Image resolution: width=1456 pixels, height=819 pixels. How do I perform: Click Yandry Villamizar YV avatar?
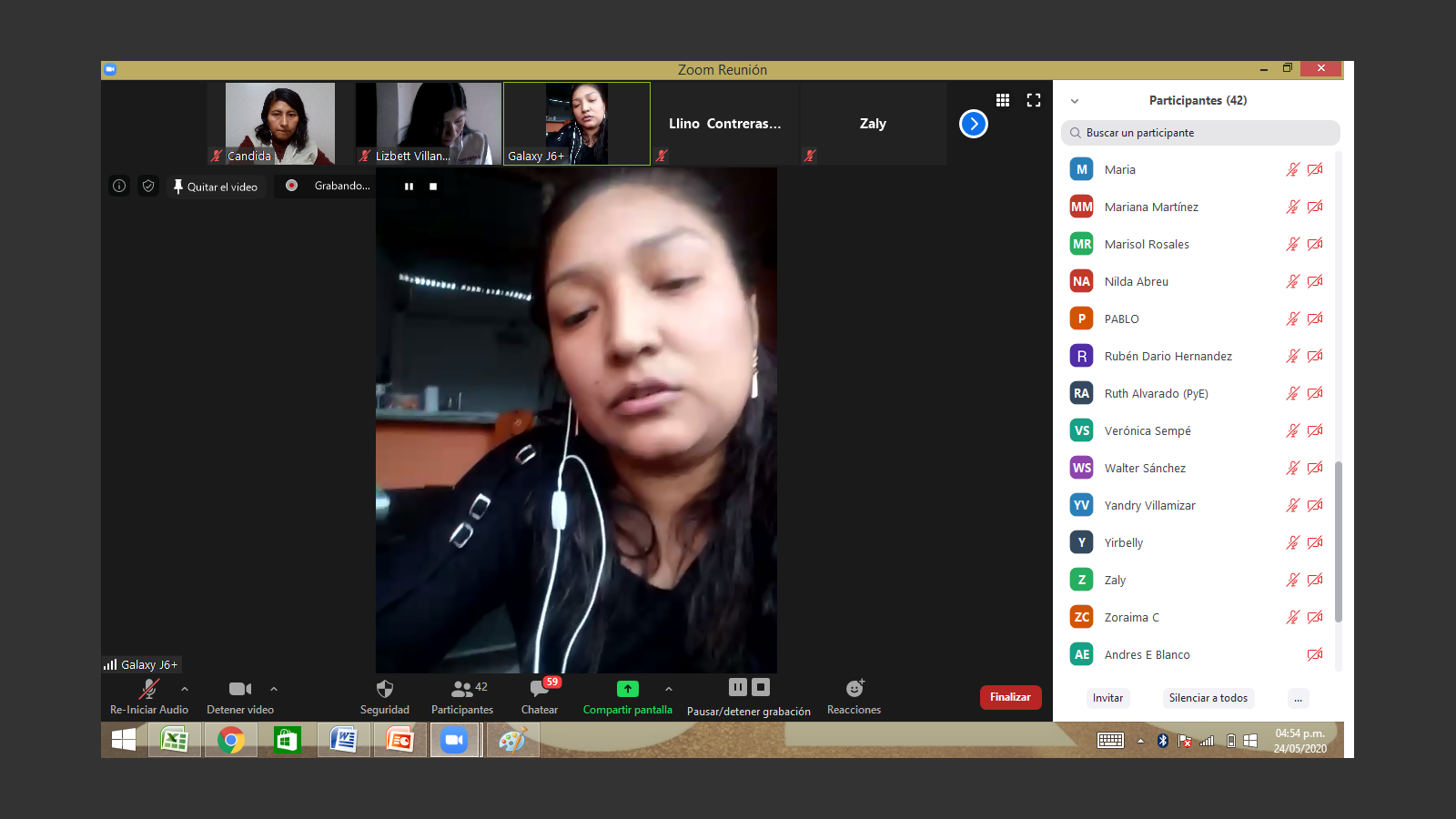pyautogui.click(x=1081, y=505)
